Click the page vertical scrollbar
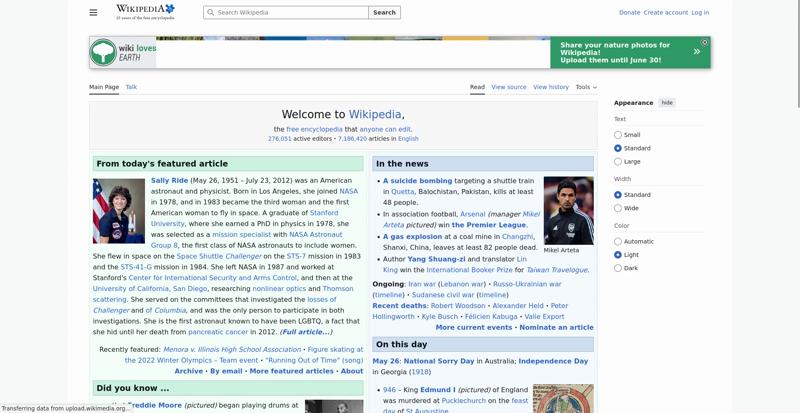800x413 pixels. pyautogui.click(x=797, y=54)
